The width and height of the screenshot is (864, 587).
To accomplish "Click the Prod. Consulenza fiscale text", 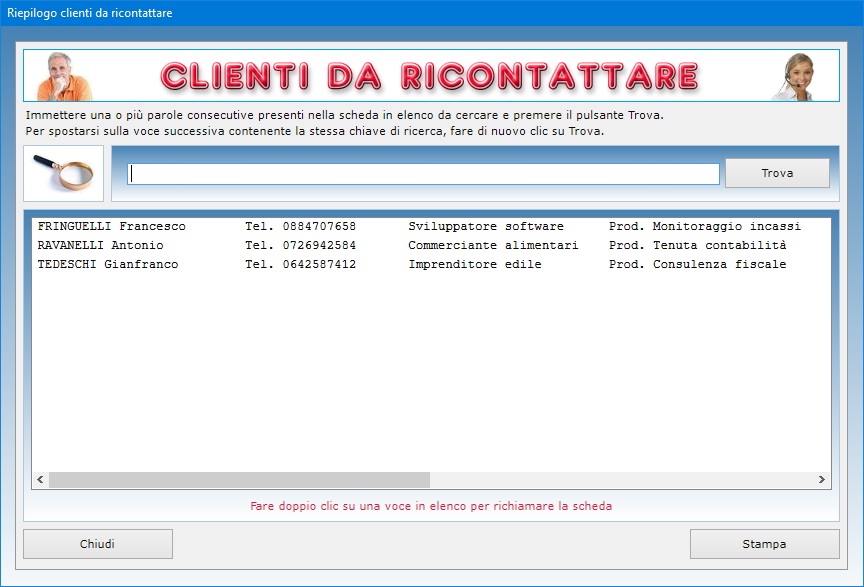I will (x=698, y=264).
